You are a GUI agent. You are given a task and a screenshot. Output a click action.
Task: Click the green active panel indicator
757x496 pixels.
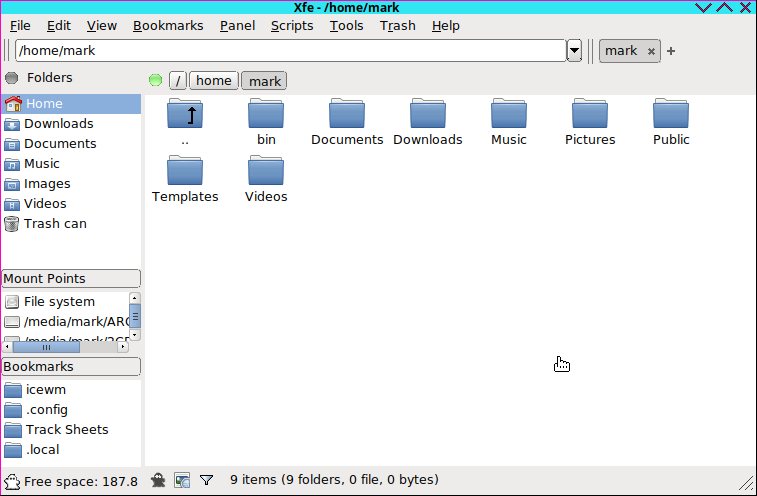coord(155,80)
